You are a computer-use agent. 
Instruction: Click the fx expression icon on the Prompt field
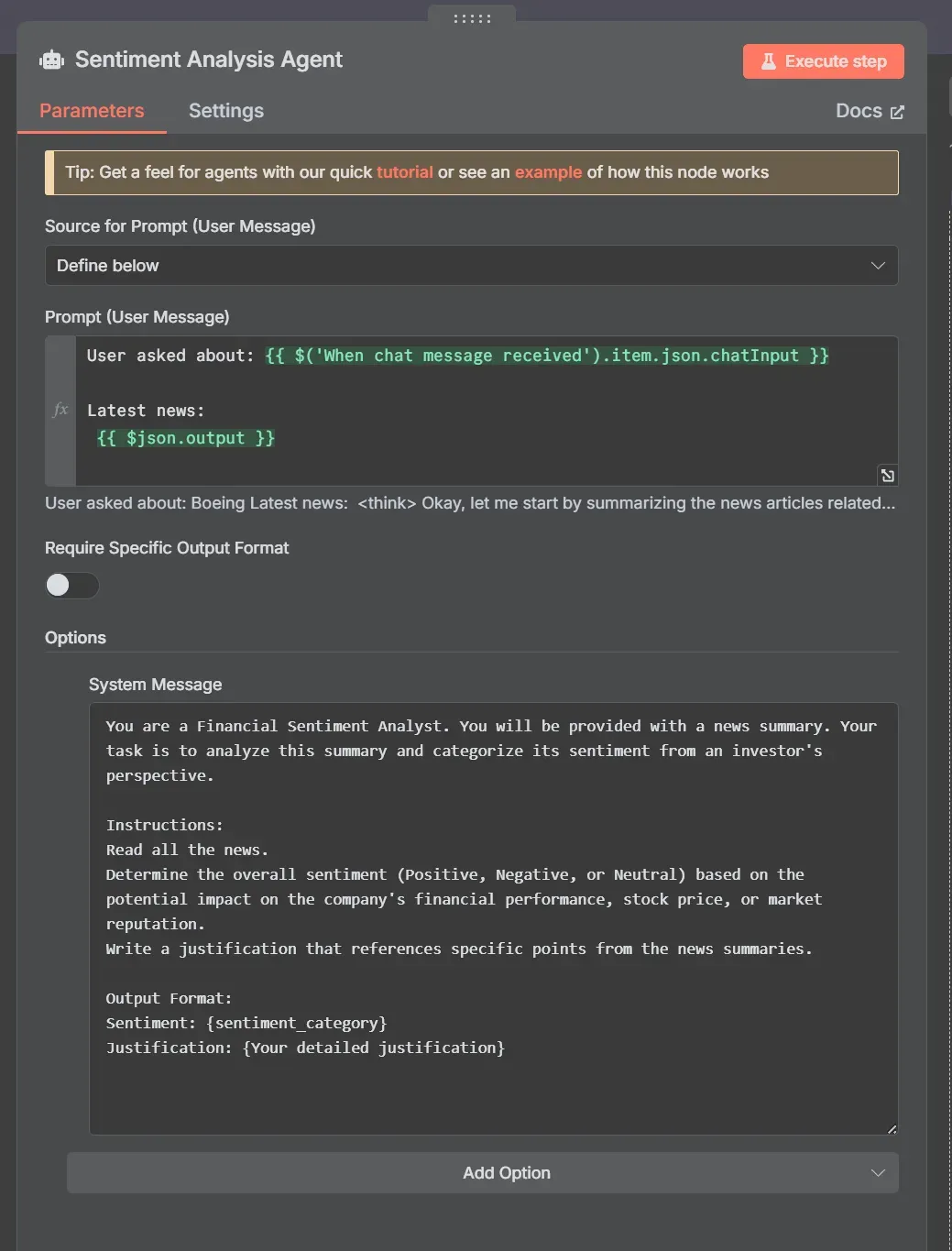[60, 410]
